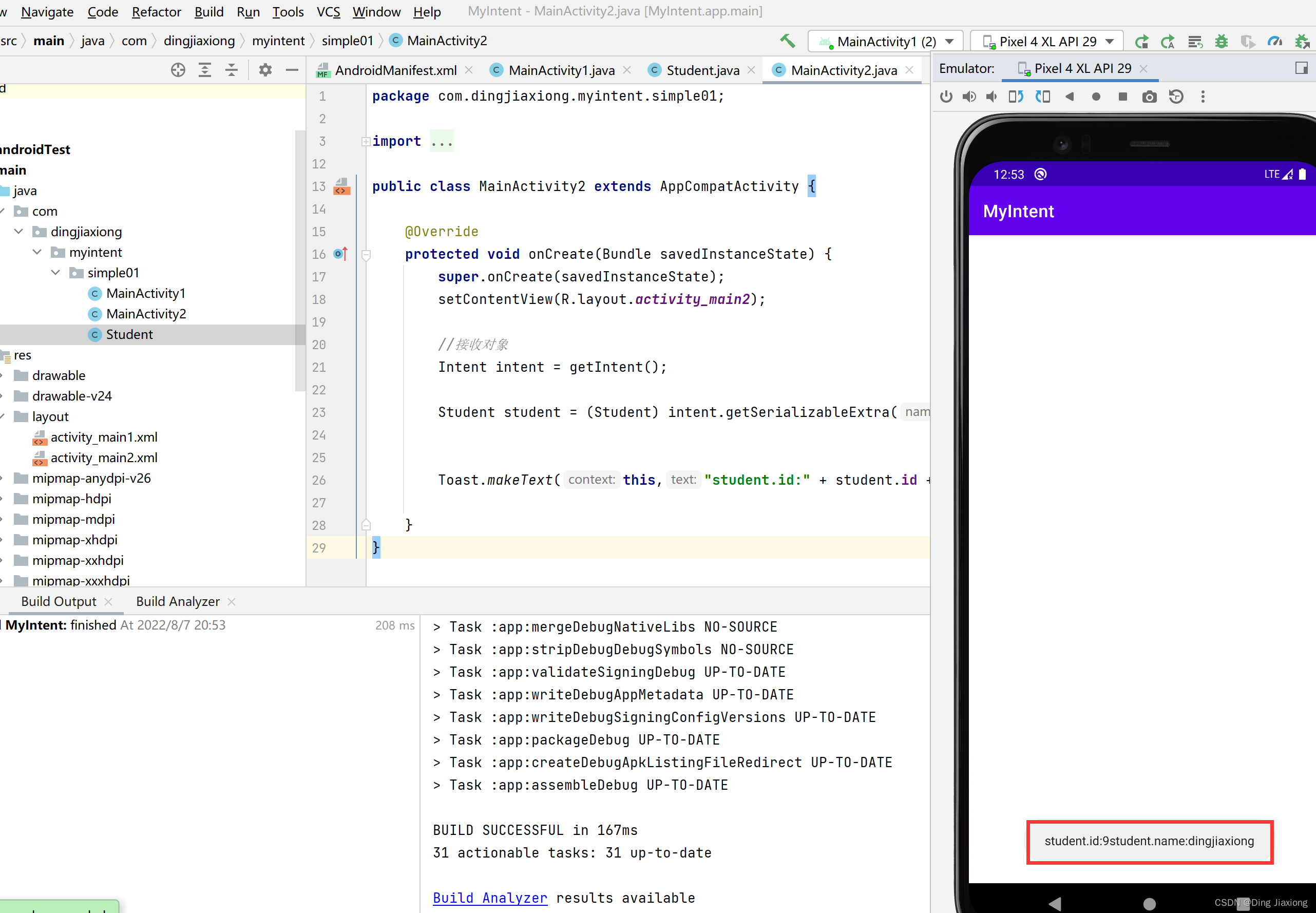Screen dimensions: 1316x913
Task: Expand the mipmap-hdpi resource folder
Action: pyautogui.click(x=8, y=498)
